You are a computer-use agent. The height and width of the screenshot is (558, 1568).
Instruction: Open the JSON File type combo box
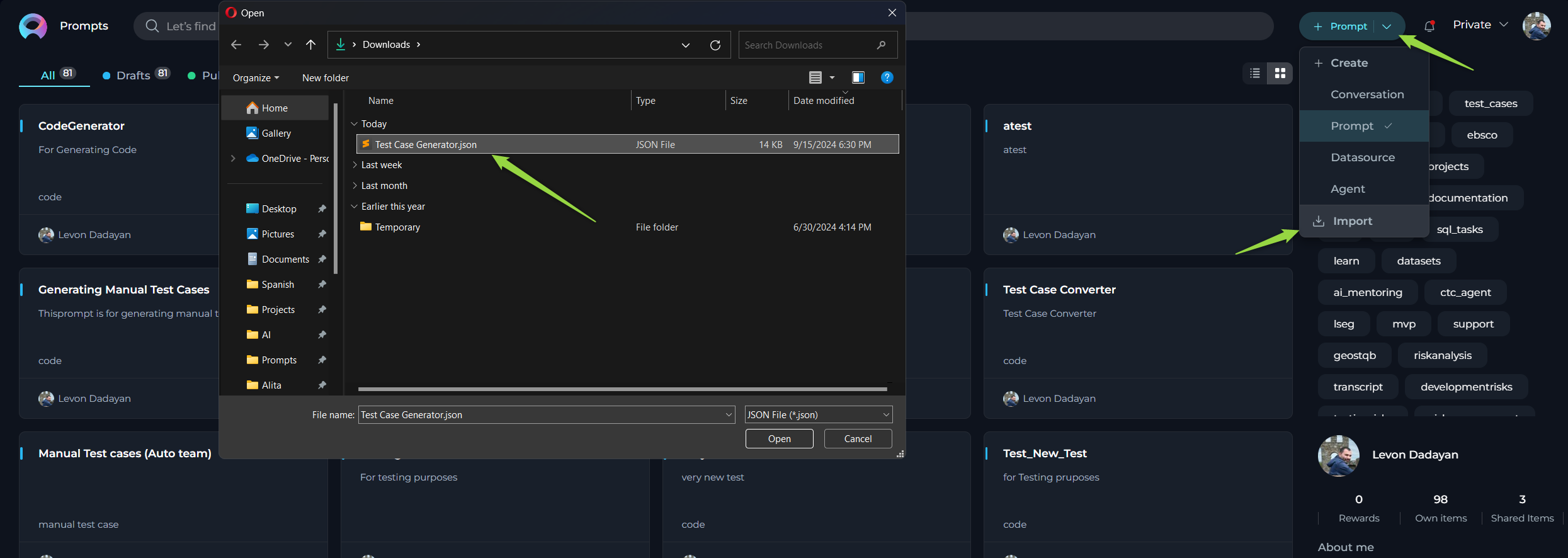819,414
